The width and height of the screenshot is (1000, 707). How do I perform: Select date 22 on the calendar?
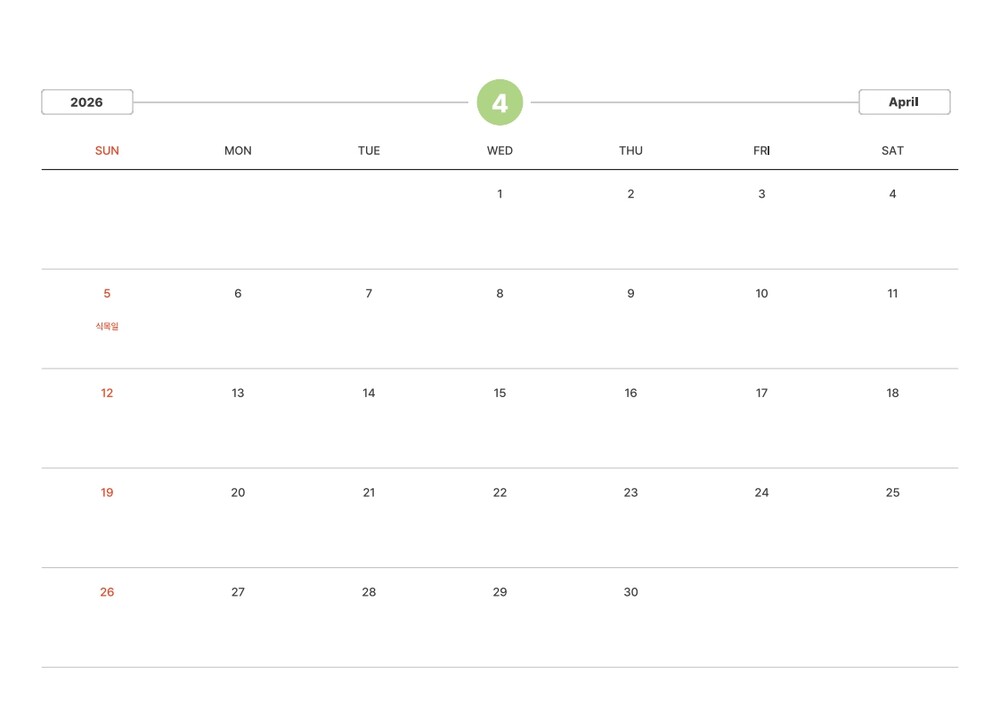point(500,493)
